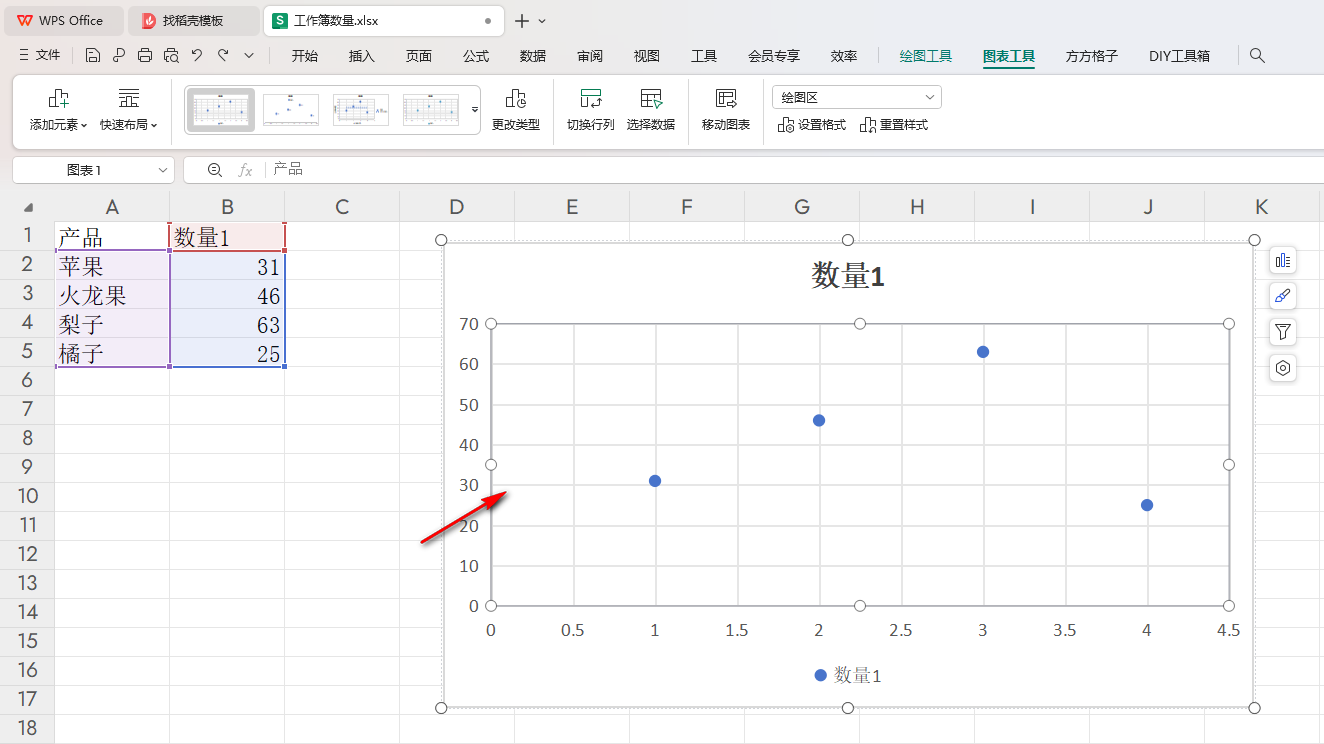Switch to the 插入 ribbon tab

362,56
